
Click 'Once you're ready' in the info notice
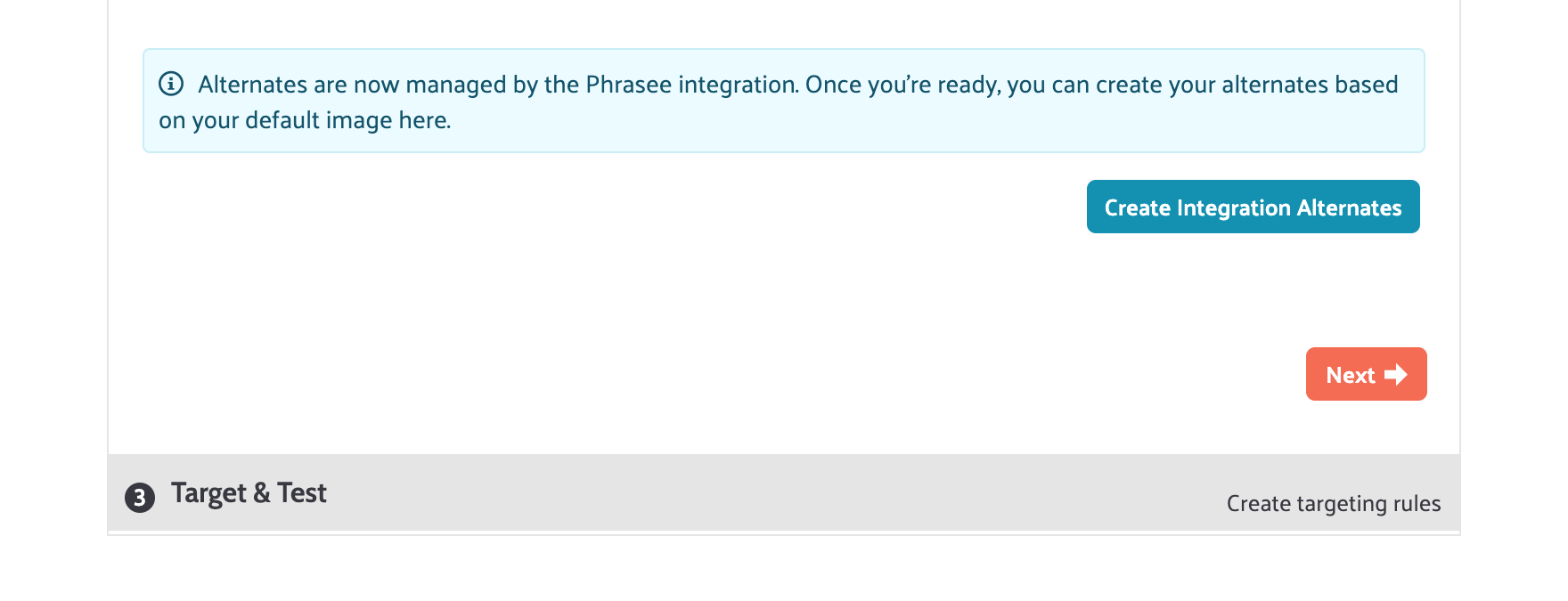coord(902,85)
